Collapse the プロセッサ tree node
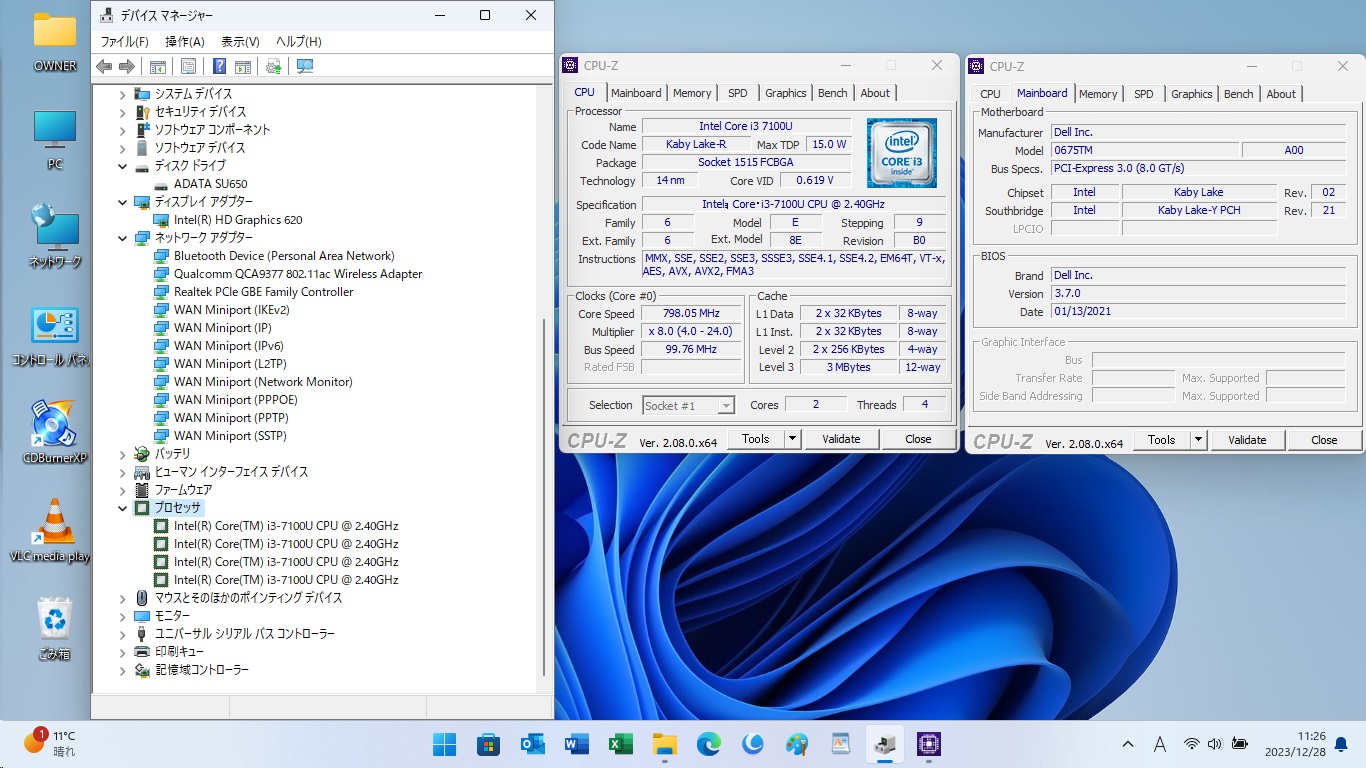Screen dimensions: 1366x768 pos(123,508)
